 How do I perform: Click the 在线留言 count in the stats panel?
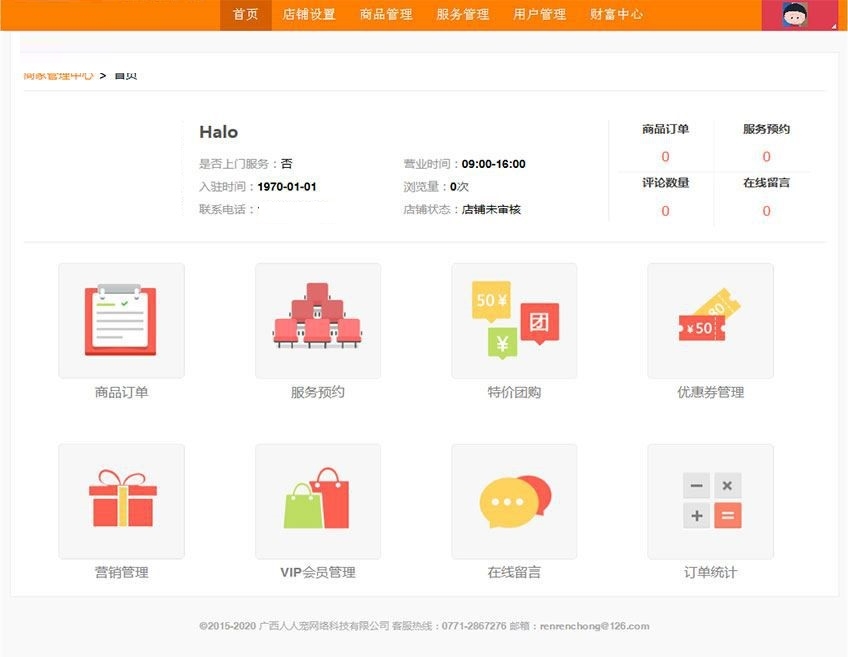[766, 211]
